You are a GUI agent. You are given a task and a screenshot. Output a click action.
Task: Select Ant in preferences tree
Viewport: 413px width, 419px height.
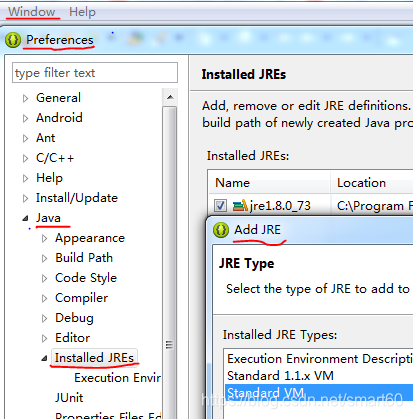(46, 138)
